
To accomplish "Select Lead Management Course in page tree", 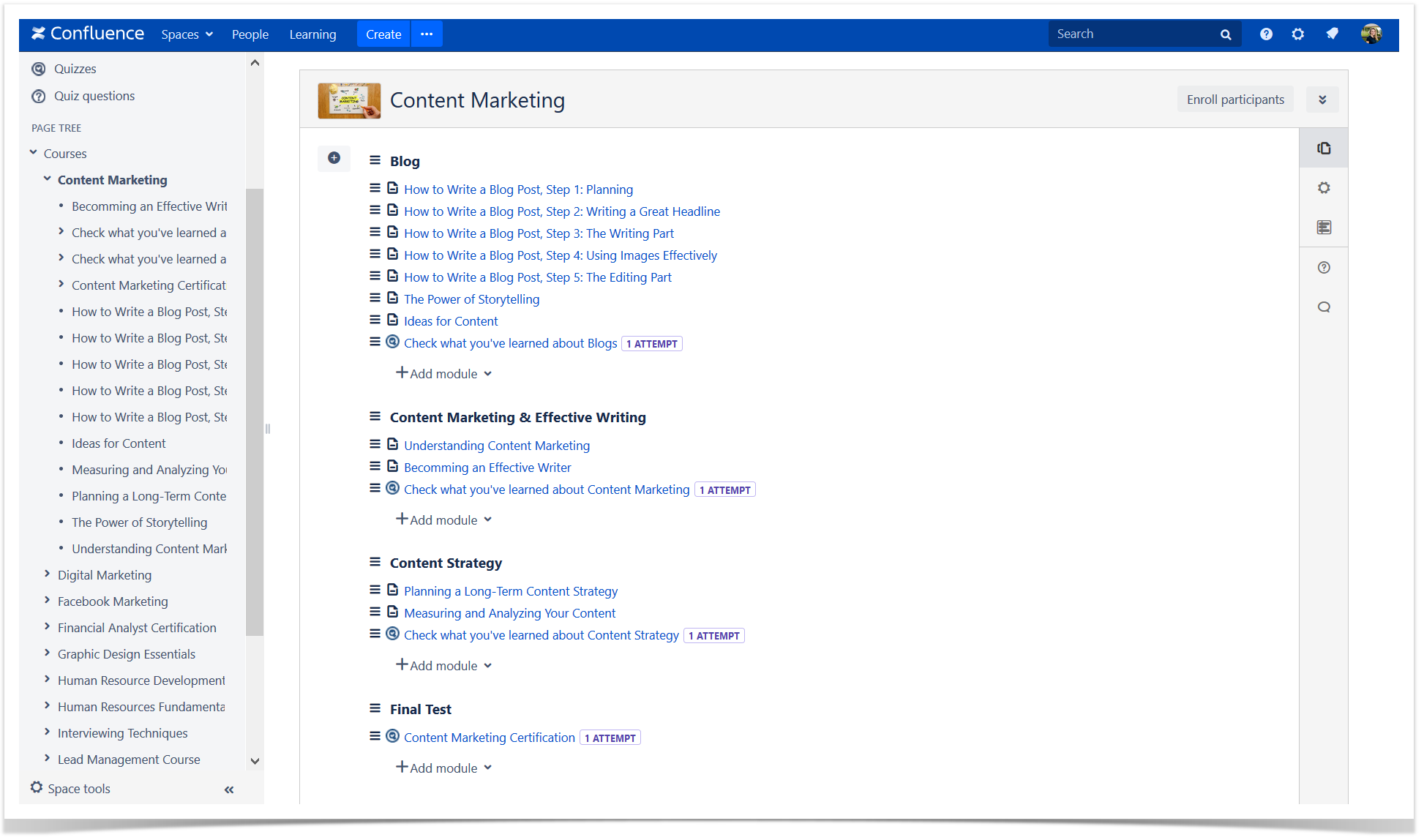I will (129, 760).
